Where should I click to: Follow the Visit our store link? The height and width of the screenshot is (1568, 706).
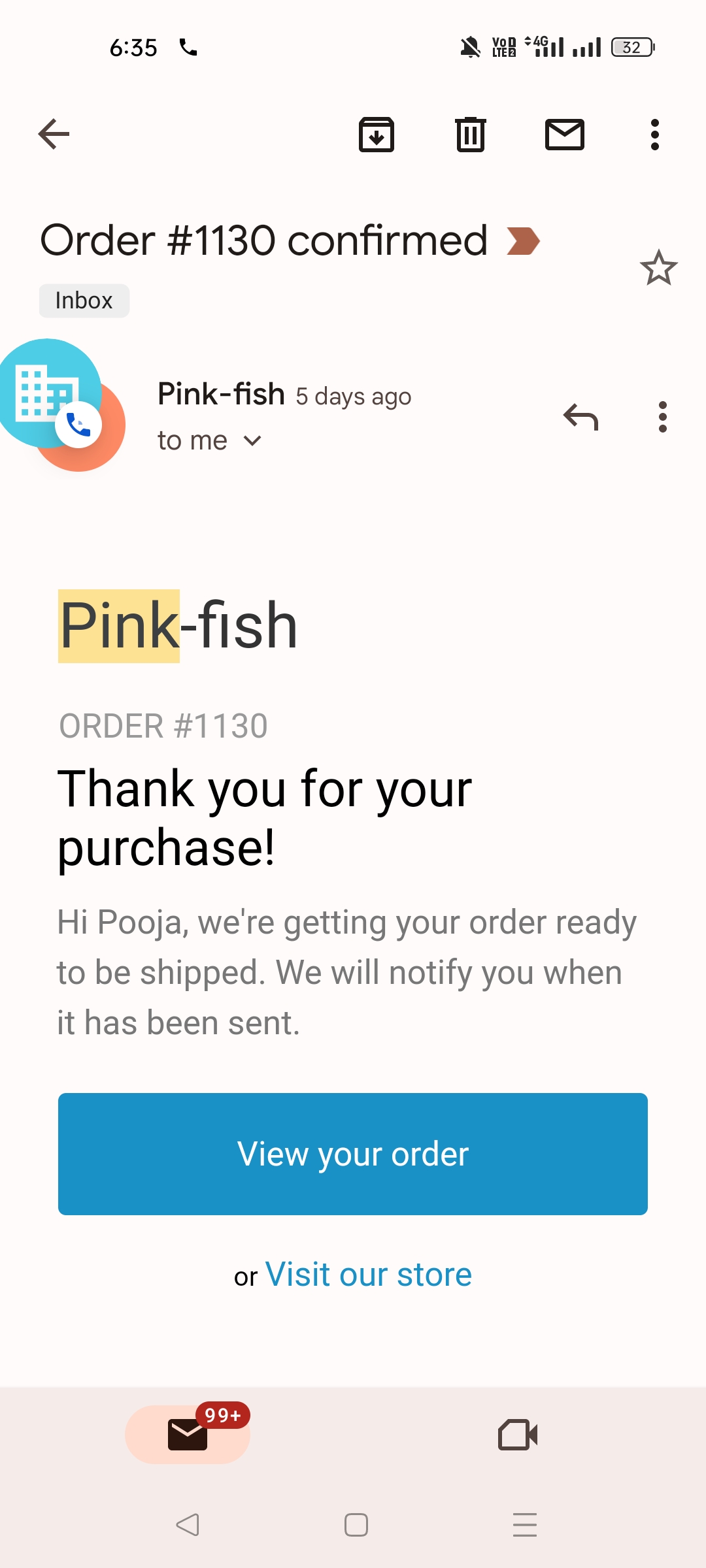(368, 1275)
